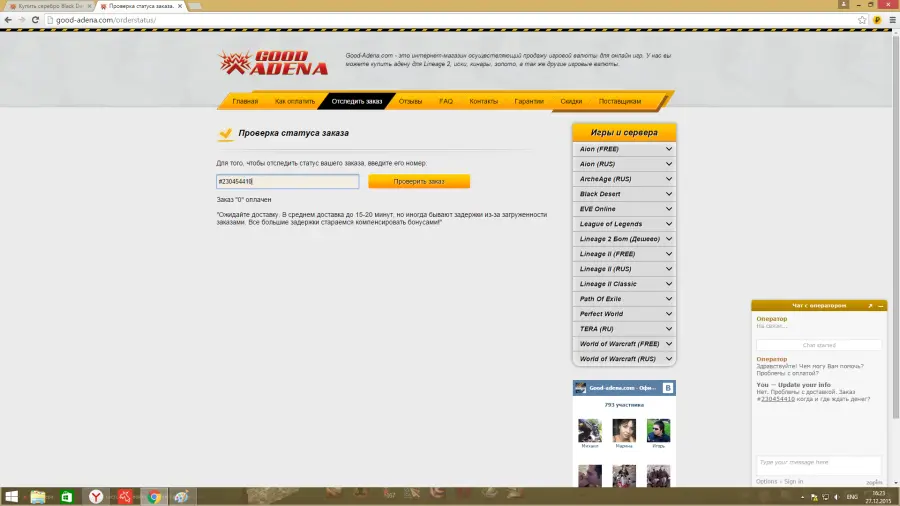Viewport: 900px width, 506px height.
Task: Open Отследить заказ menu item
Action: click(x=356, y=101)
